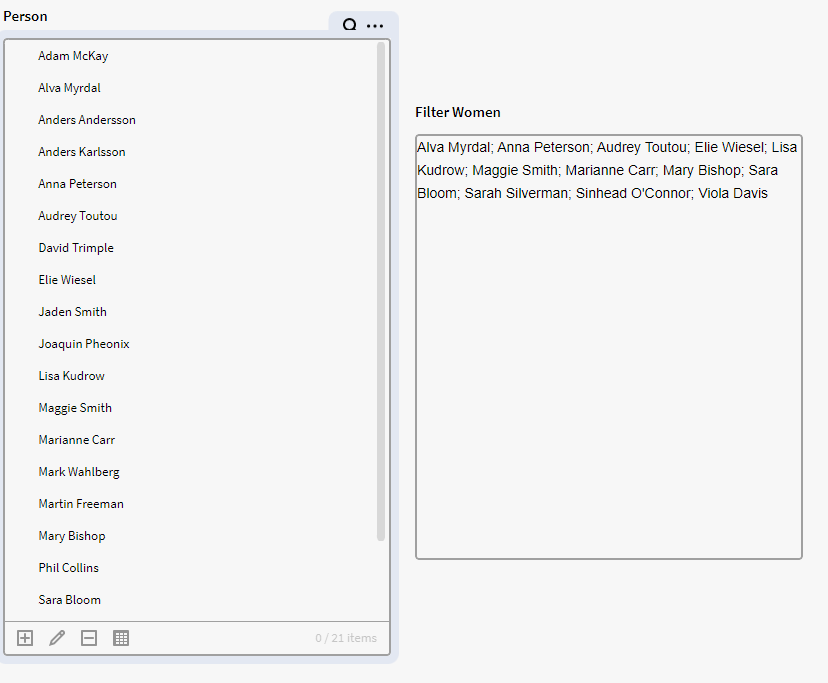Click David Trimple in the list
828x683 pixels.
pyautogui.click(x=76, y=248)
